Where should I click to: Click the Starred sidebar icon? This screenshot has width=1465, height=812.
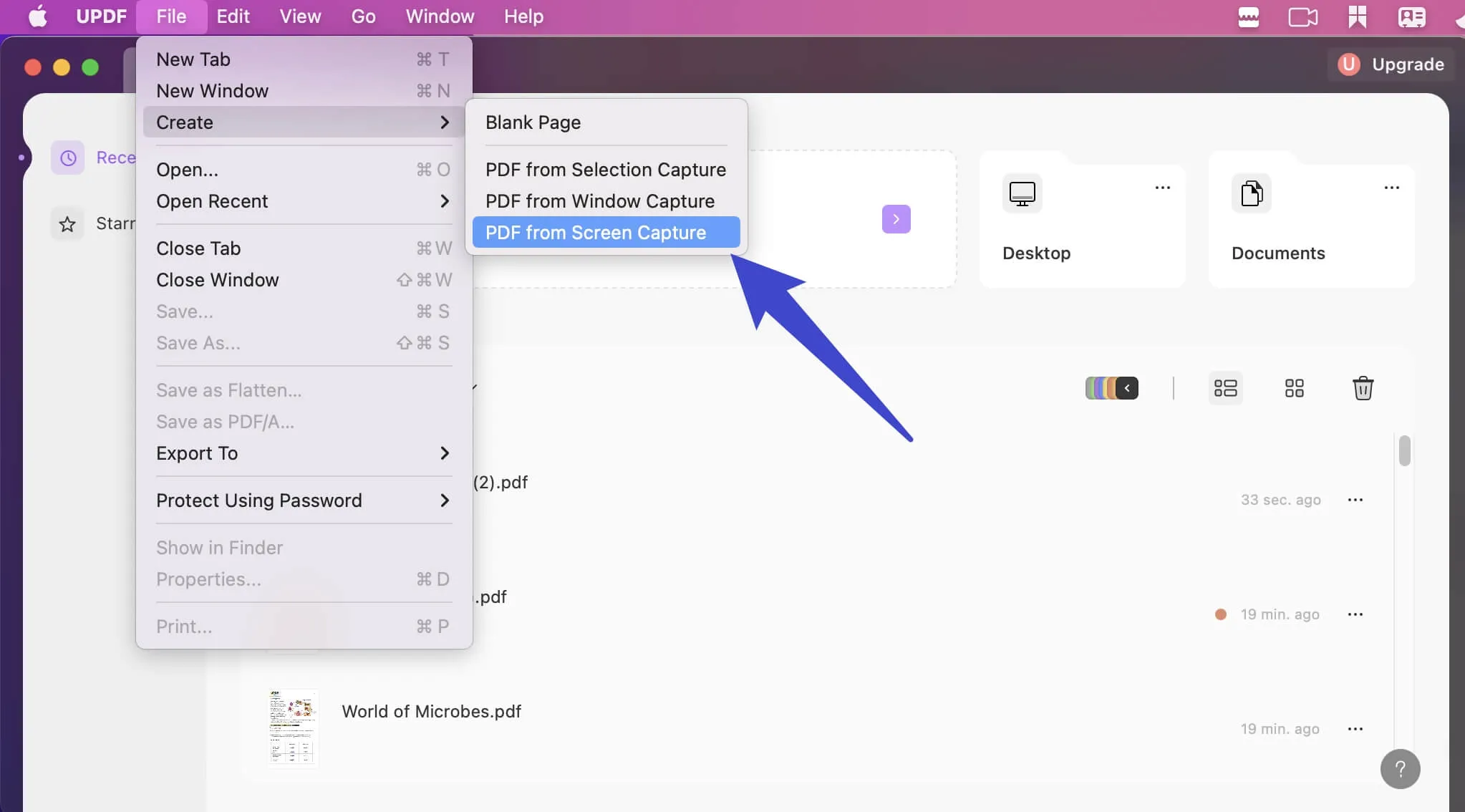(x=67, y=222)
